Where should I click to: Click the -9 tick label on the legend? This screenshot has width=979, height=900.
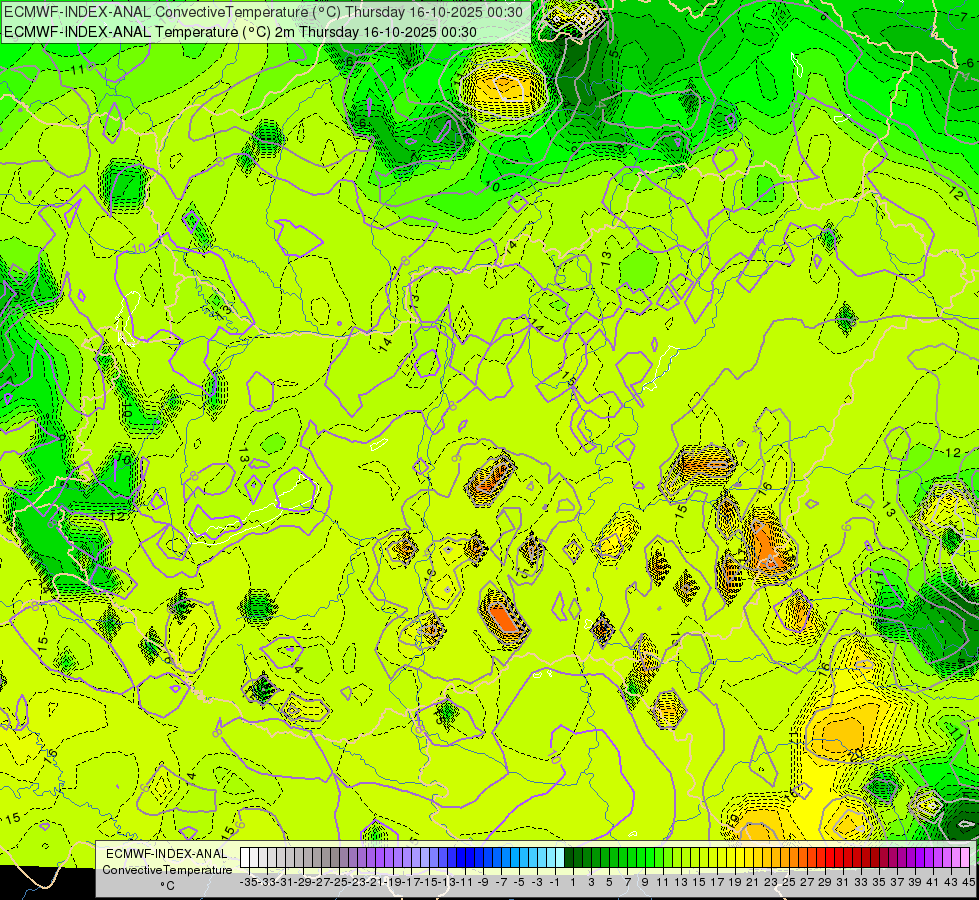483,882
